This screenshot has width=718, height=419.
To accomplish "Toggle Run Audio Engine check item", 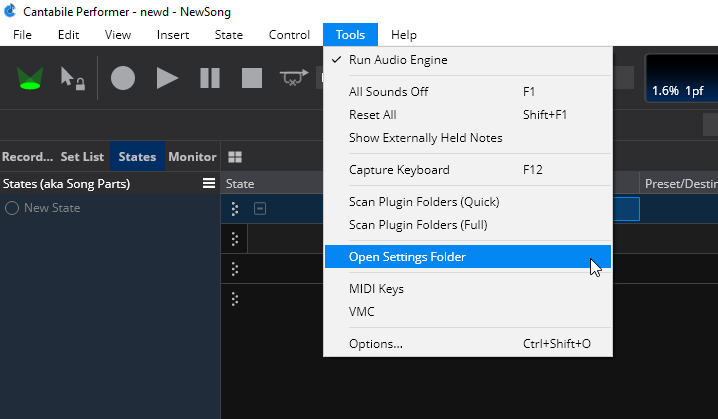I will click(x=468, y=60).
